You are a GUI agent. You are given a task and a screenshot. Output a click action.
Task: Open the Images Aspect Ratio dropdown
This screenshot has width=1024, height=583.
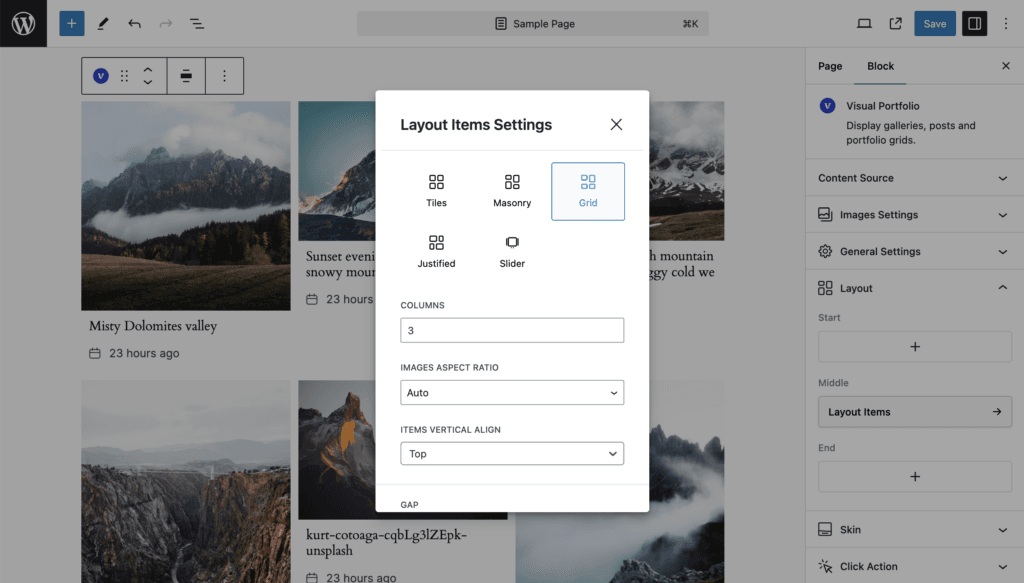512,392
